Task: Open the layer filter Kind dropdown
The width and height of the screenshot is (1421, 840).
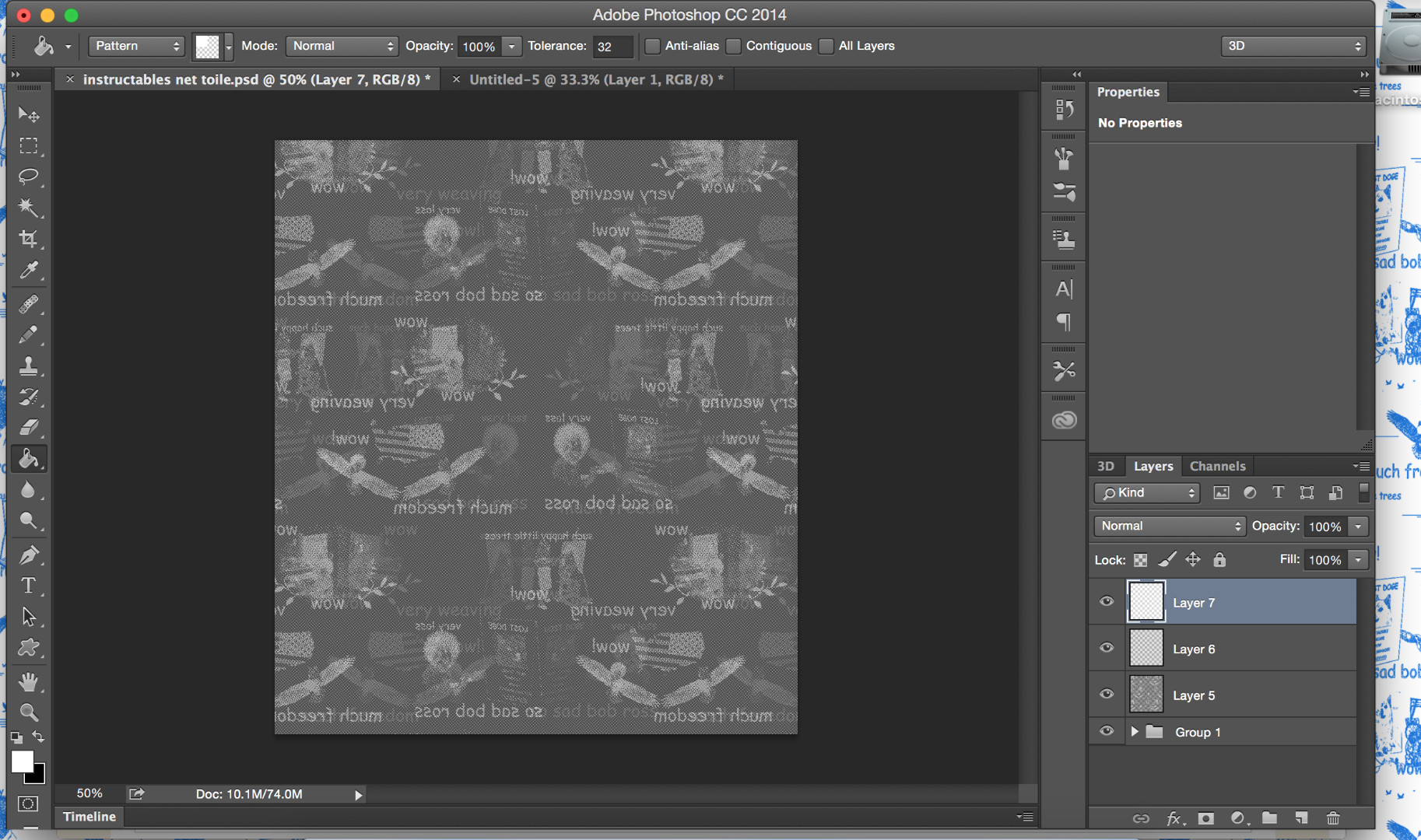Action: [1147, 493]
